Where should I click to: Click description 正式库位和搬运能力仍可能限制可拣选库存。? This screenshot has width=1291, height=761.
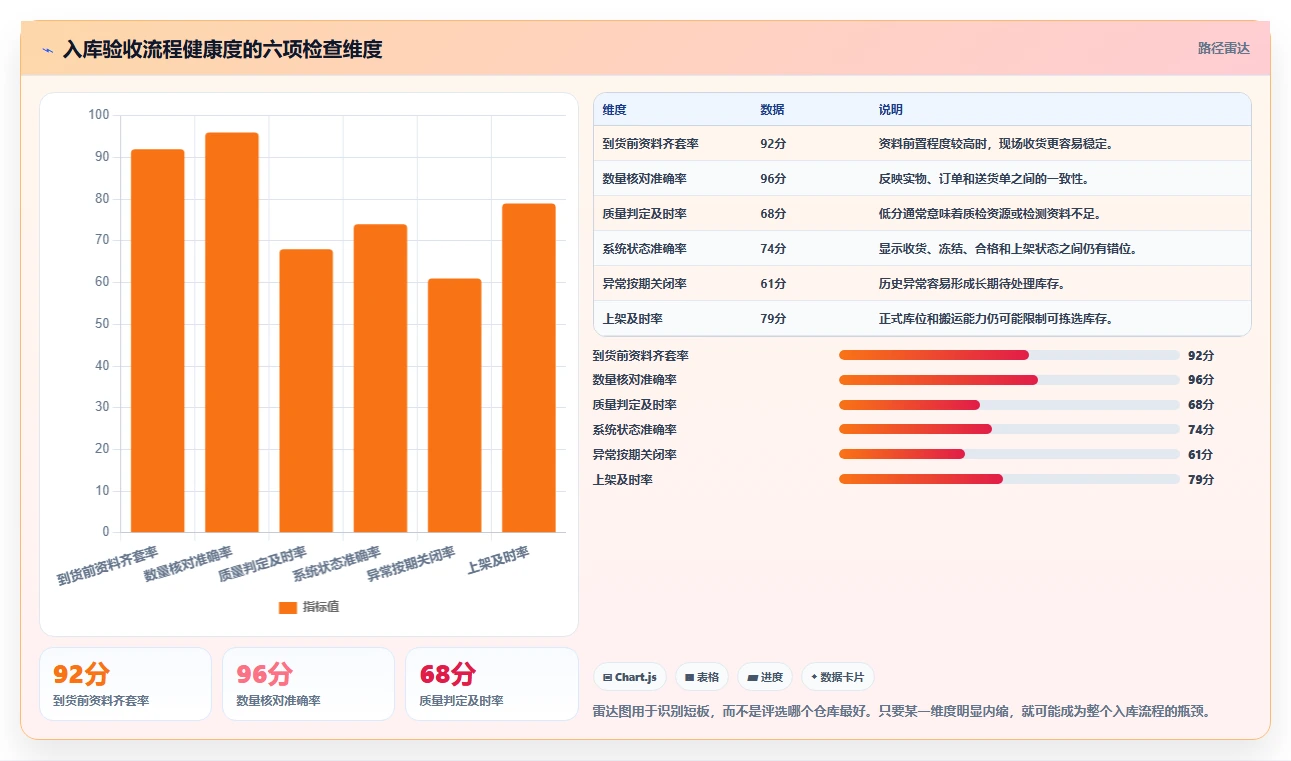[996, 319]
